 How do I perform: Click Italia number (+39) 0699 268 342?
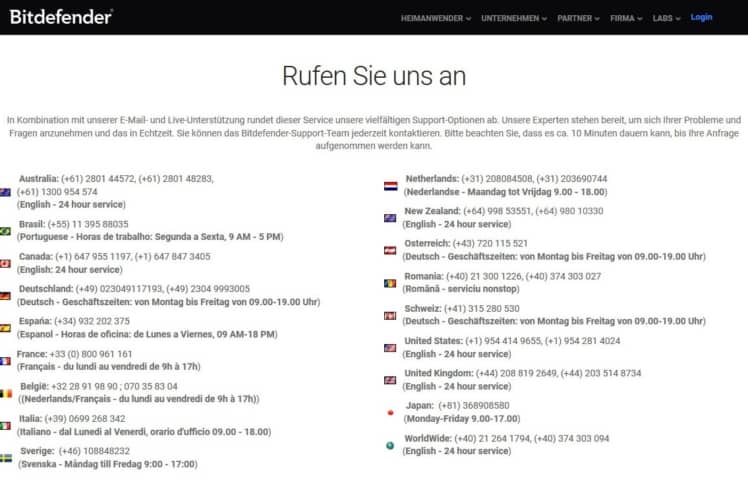tap(85, 419)
